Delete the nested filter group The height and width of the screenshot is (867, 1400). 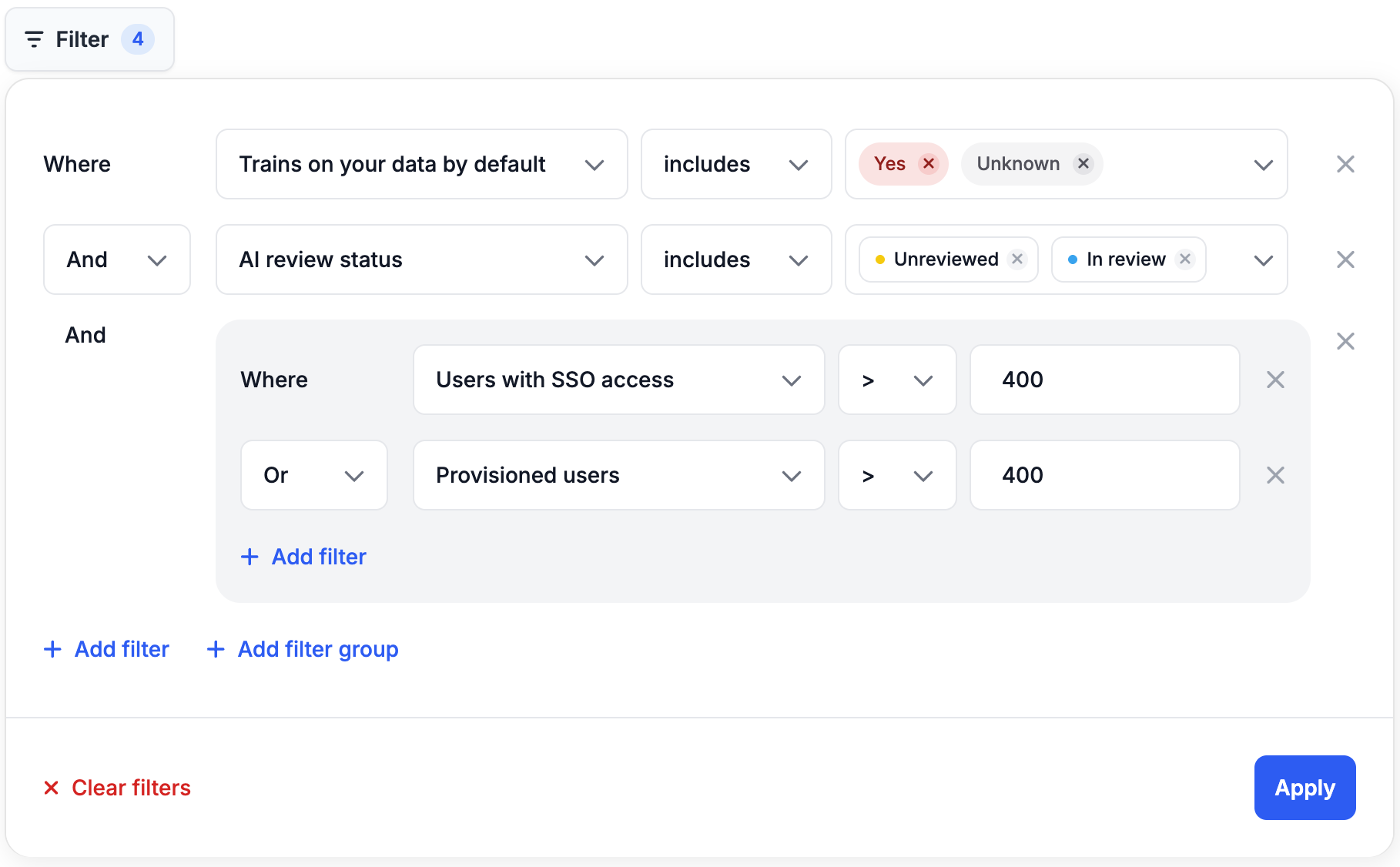coord(1345,340)
